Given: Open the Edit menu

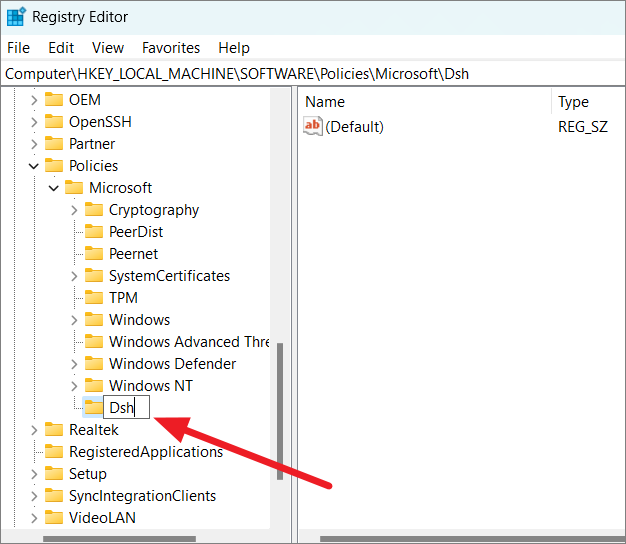Looking at the screenshot, I should tap(61, 48).
